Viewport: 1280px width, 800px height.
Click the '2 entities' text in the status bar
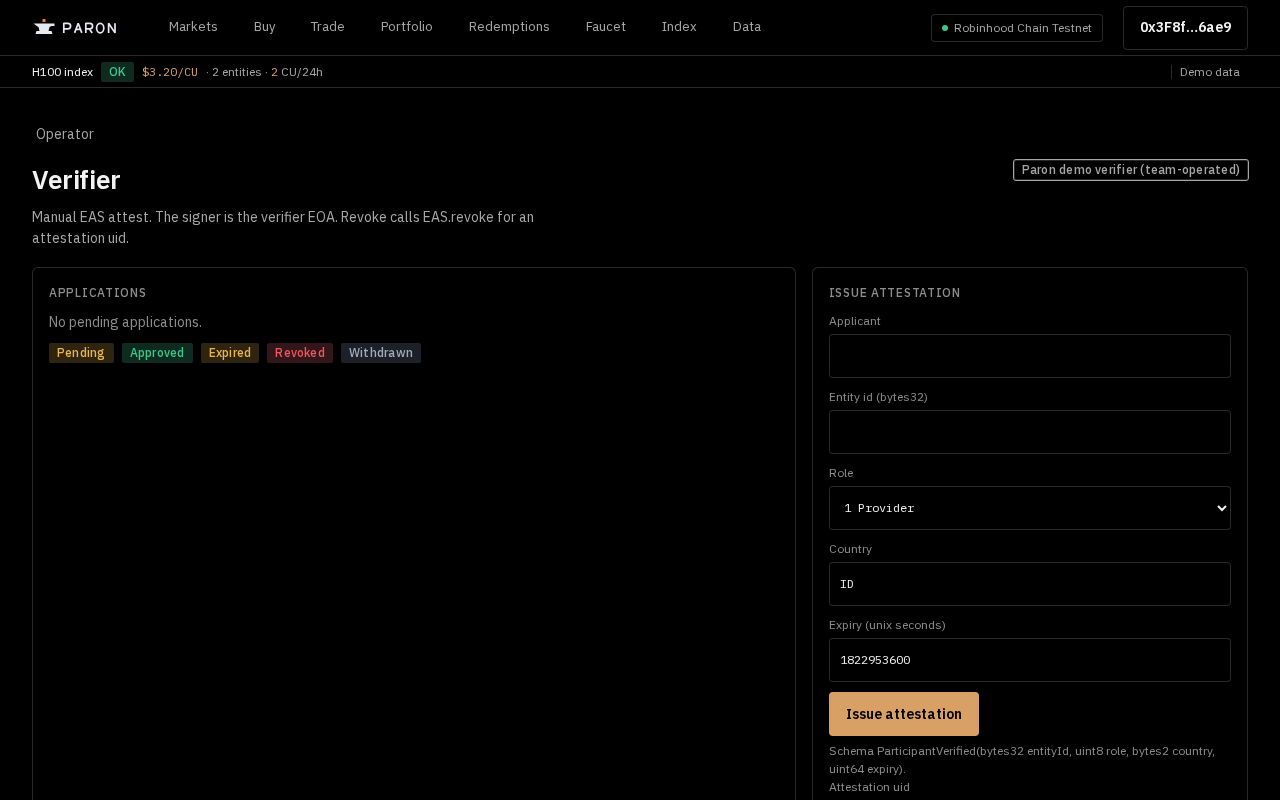pyautogui.click(x=236, y=72)
